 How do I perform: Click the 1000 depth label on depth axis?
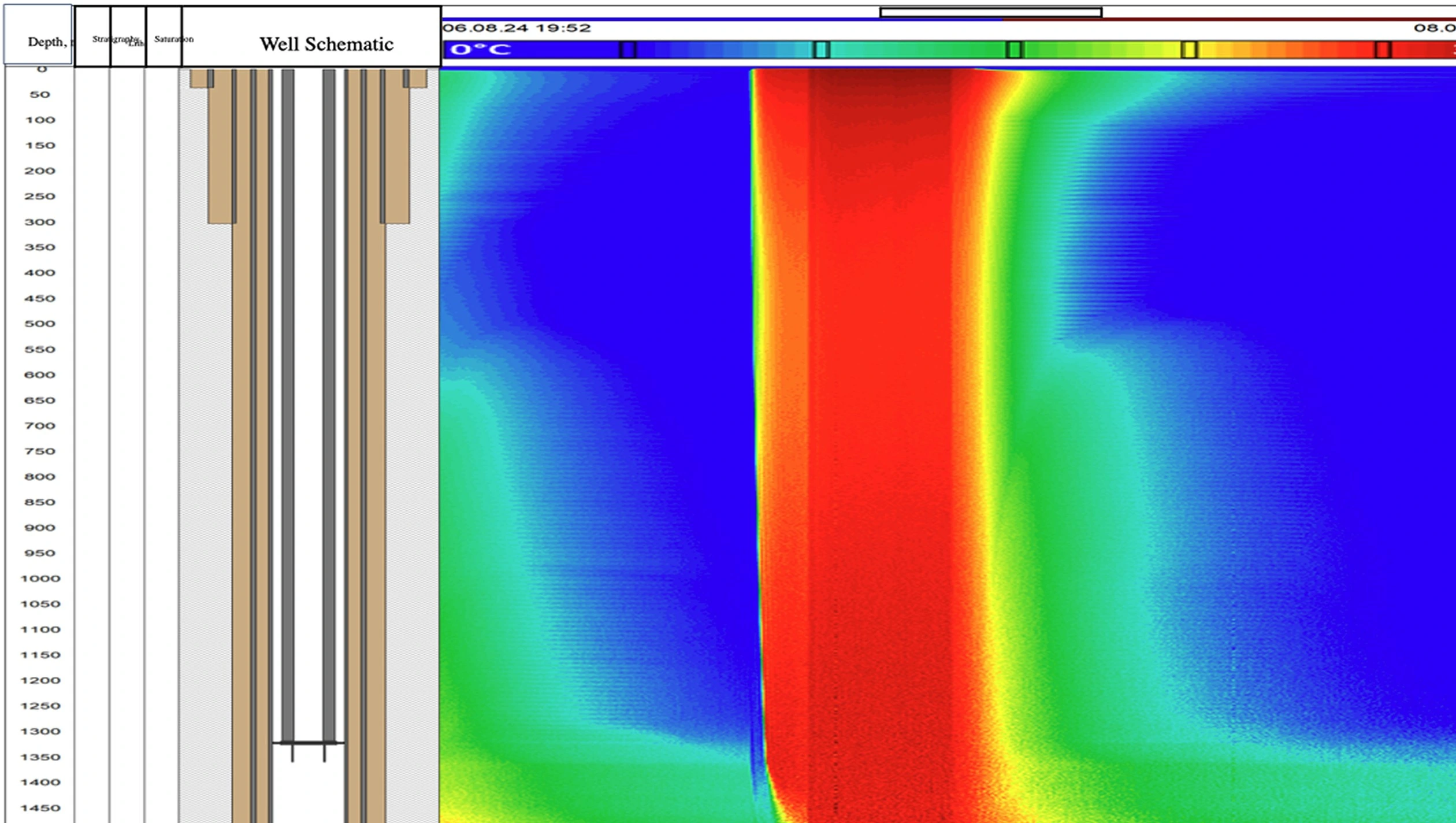pyautogui.click(x=40, y=579)
